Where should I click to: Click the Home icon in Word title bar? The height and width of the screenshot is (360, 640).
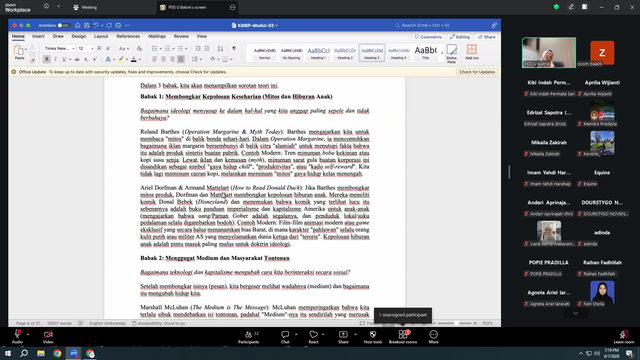[x=78, y=25]
